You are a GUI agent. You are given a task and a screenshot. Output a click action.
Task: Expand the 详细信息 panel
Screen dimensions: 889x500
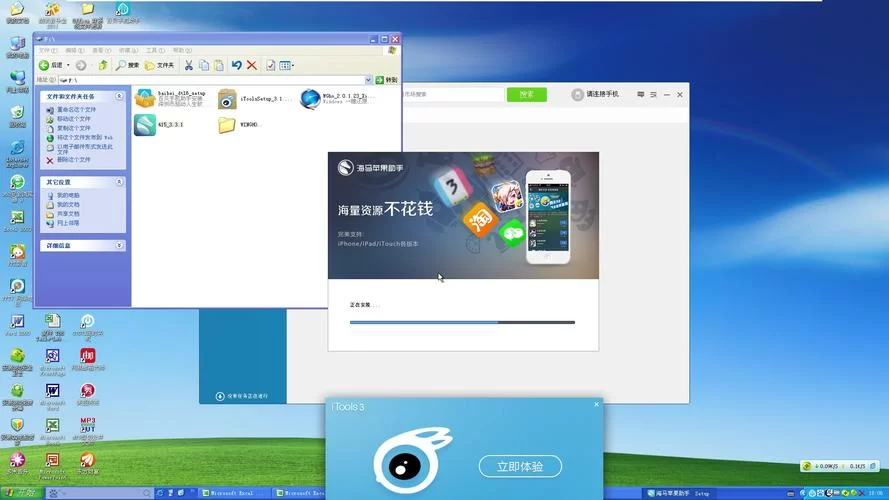click(x=120, y=245)
